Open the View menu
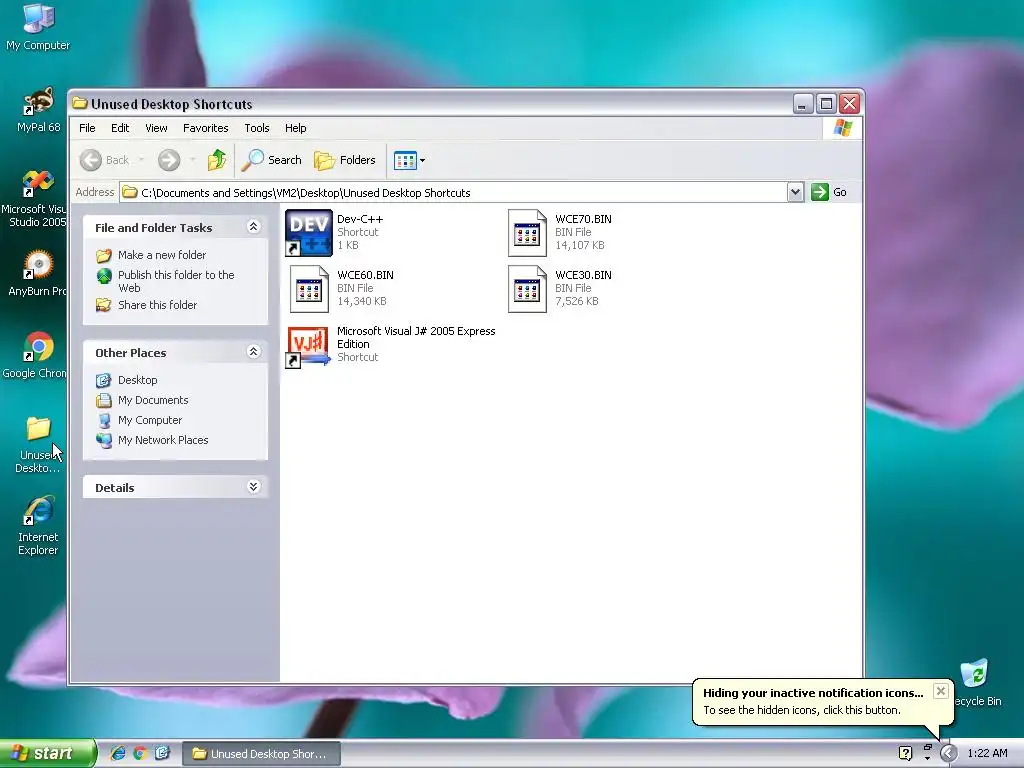Screen dimensions: 1024x768 coord(156,128)
